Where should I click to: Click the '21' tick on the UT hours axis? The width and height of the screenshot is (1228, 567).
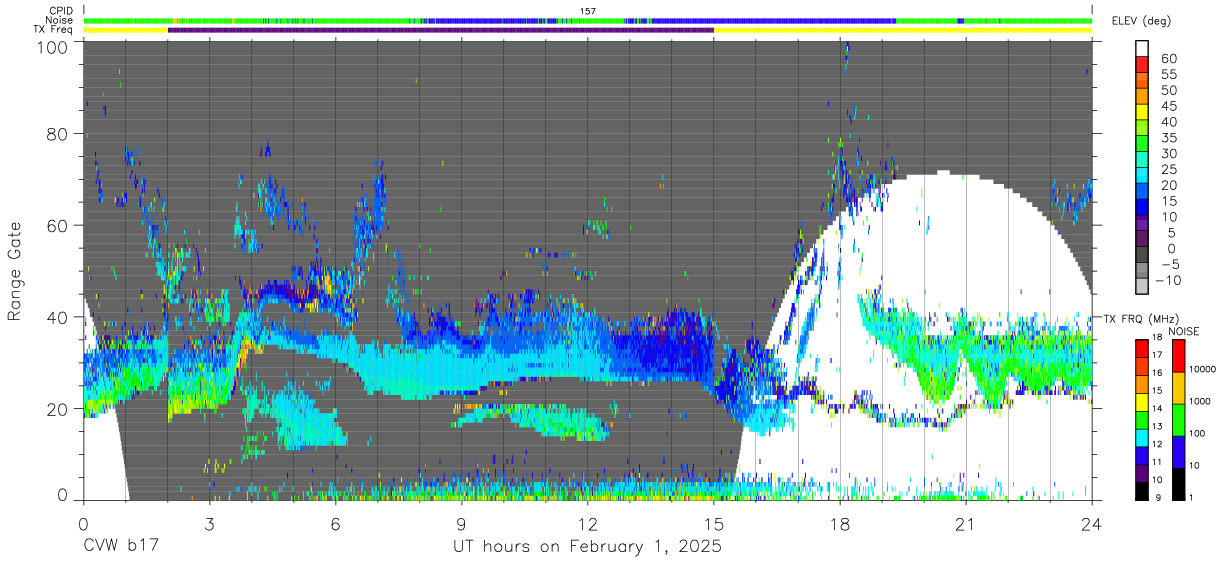(966, 523)
